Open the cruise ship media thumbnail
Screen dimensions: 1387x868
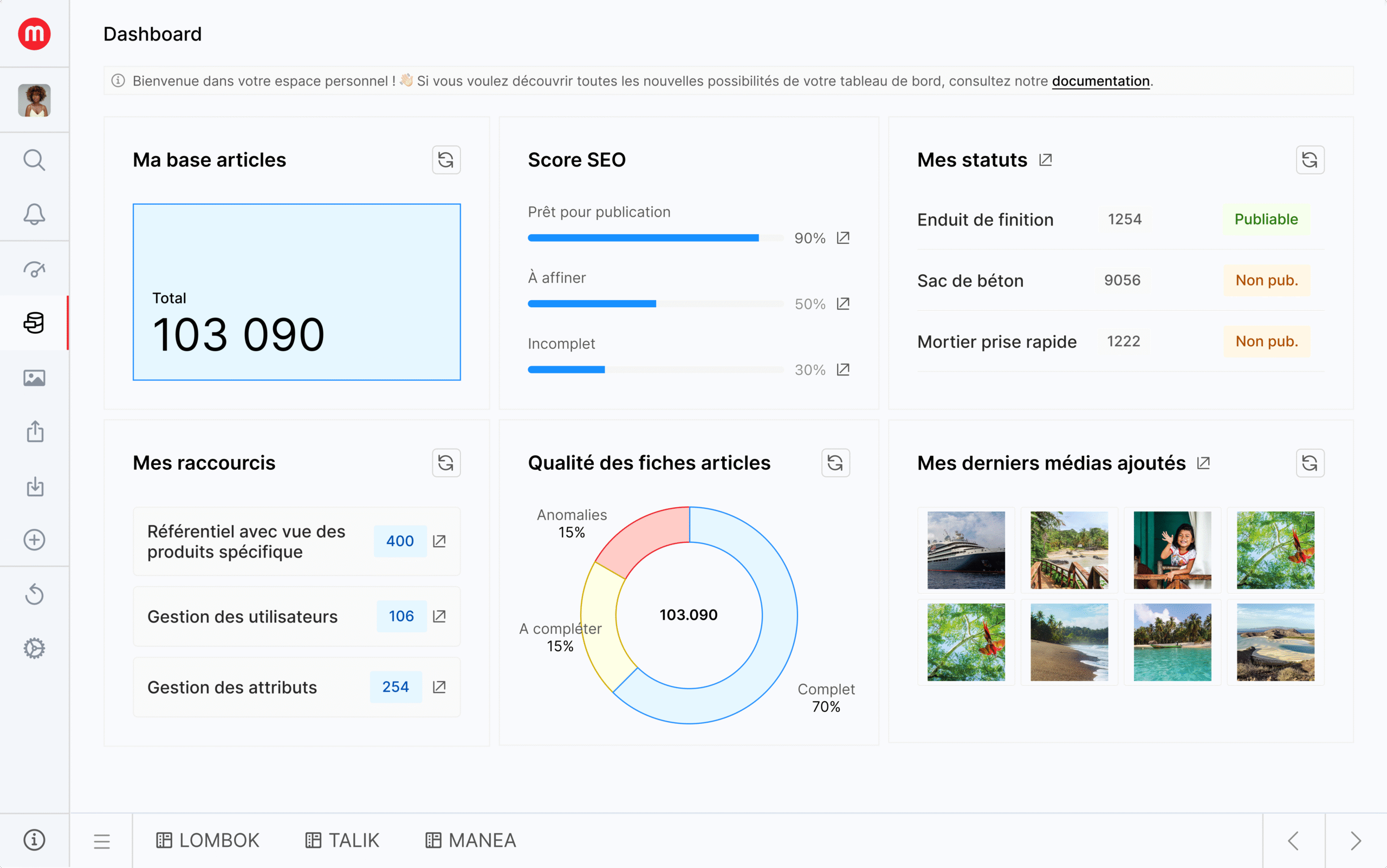[x=965, y=550]
